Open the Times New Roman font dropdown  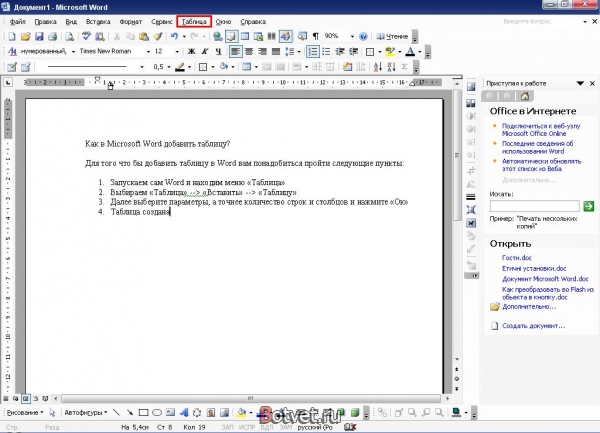pyautogui.click(x=148, y=51)
